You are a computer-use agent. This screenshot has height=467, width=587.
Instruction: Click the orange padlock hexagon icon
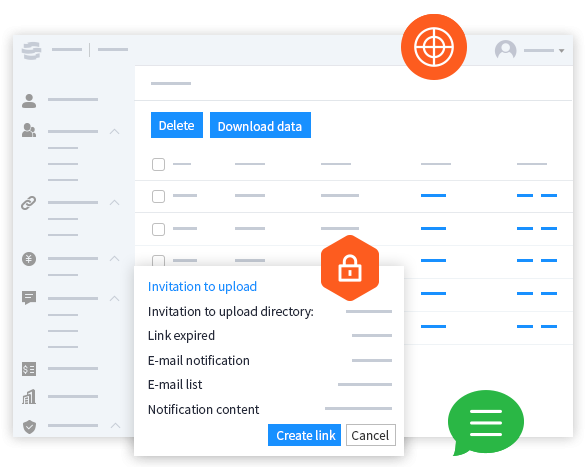click(x=350, y=268)
